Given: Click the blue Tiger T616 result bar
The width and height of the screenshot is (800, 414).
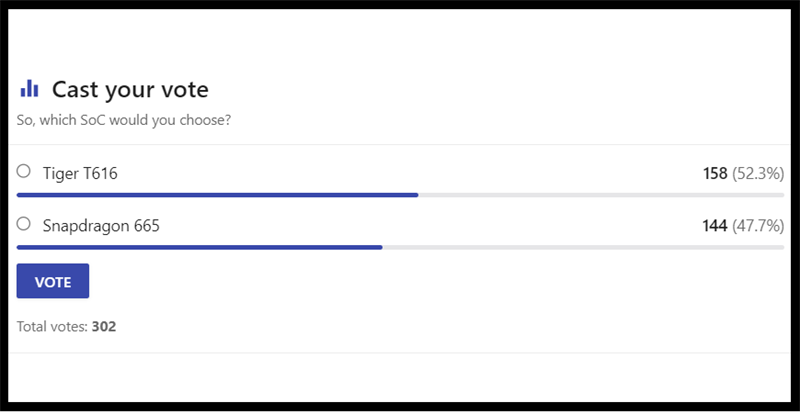Looking at the screenshot, I should (217, 195).
